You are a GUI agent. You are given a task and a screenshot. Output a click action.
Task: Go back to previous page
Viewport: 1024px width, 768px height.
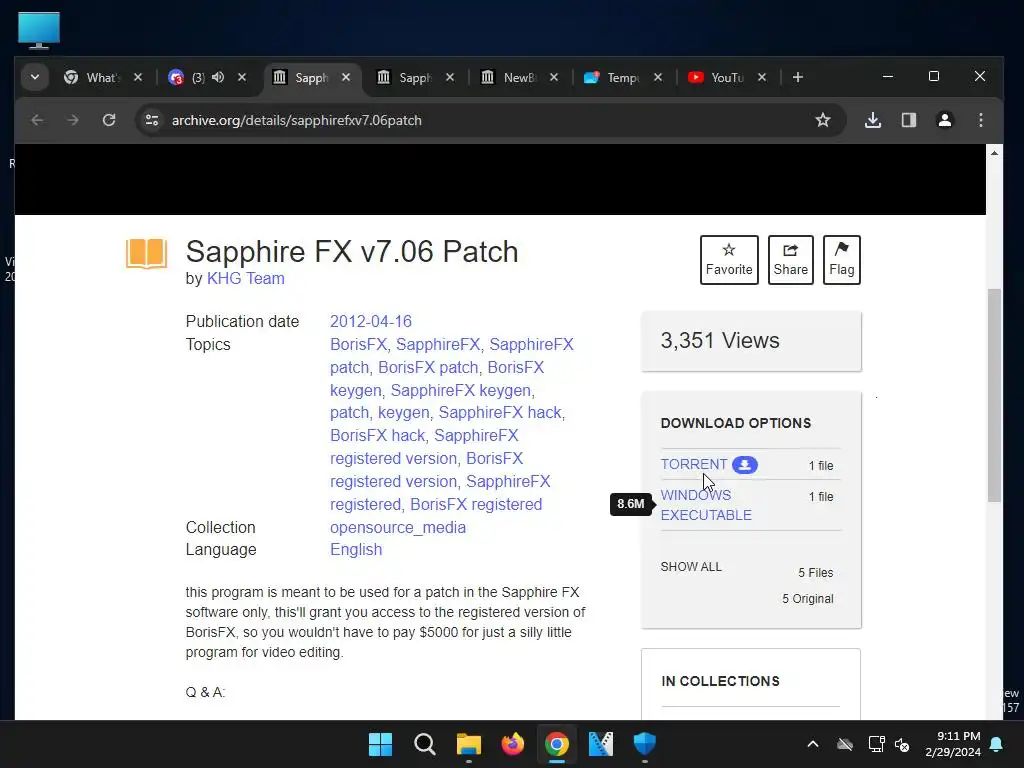(37, 120)
